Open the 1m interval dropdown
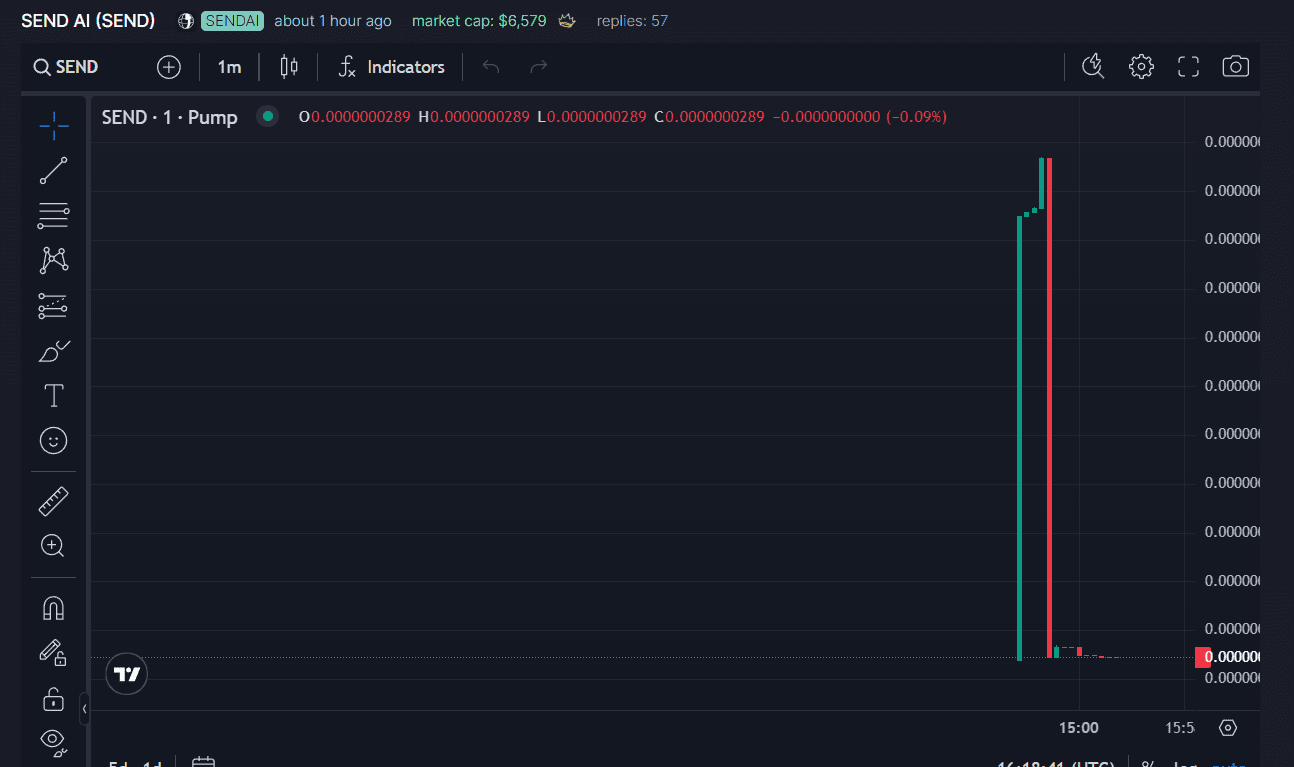The image size is (1294, 767). 229,67
